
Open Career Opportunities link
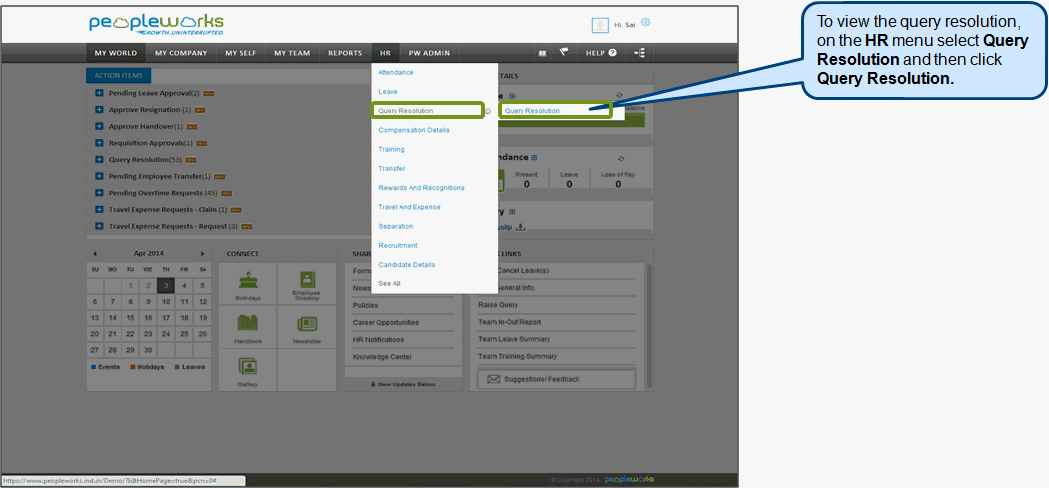[x=386, y=323]
